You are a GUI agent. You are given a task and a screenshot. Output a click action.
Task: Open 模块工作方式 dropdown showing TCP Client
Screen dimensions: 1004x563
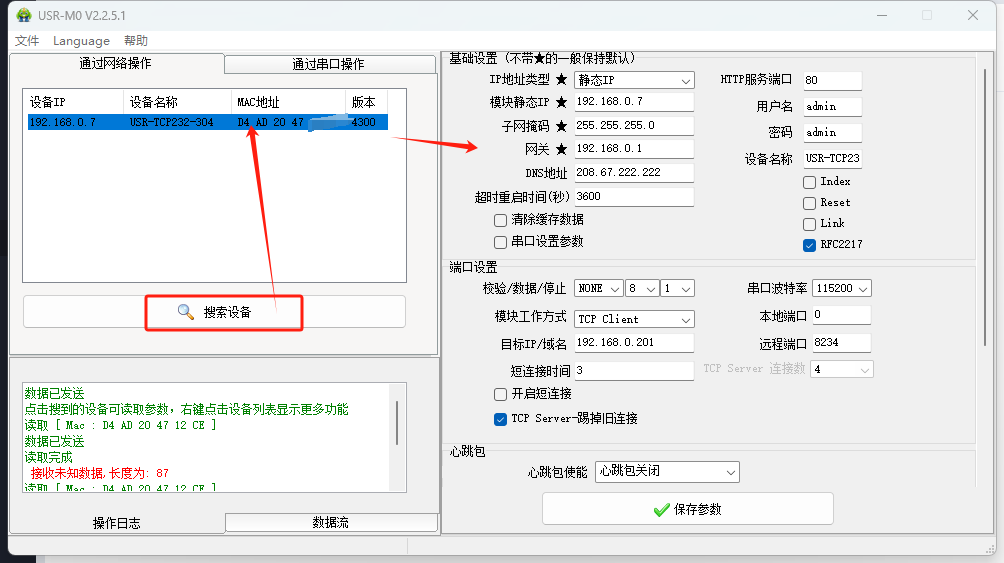click(x=634, y=319)
